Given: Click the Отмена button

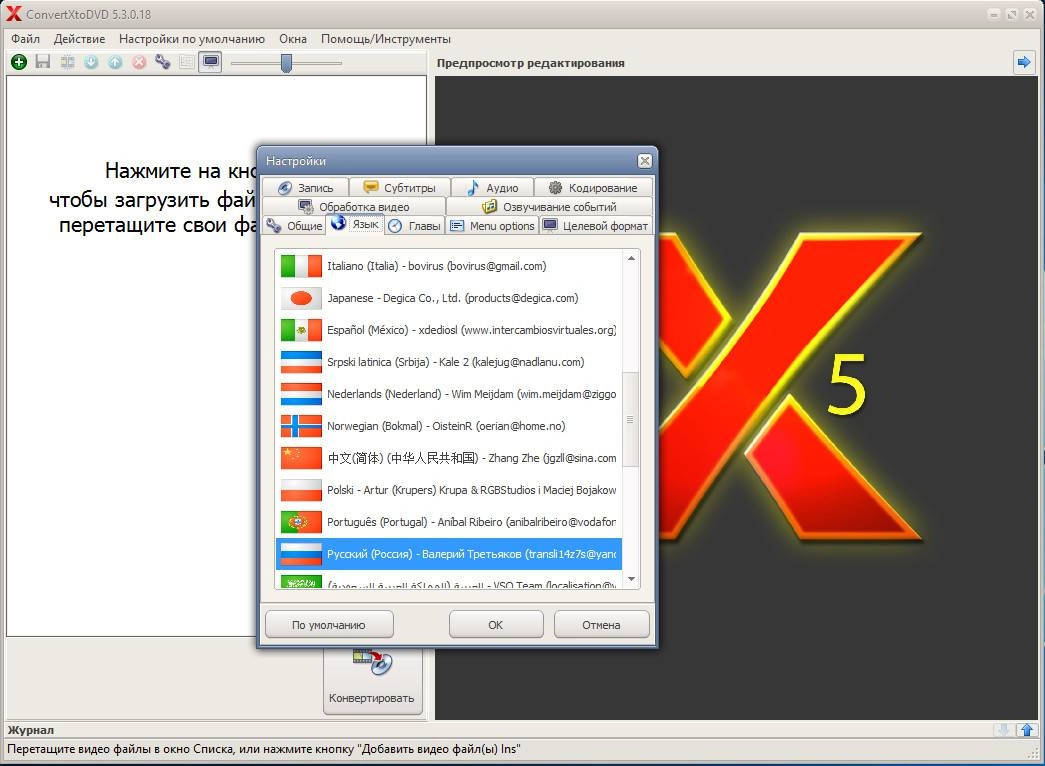Looking at the screenshot, I should [x=601, y=625].
